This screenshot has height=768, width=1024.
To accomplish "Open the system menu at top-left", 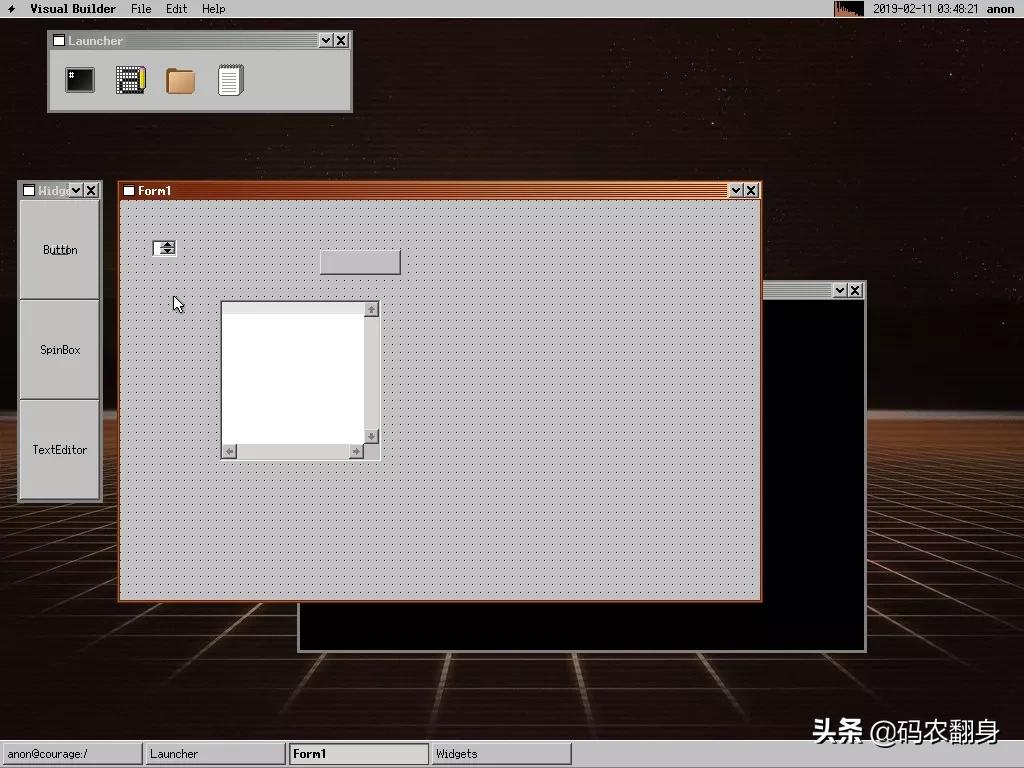I will click(x=12, y=9).
